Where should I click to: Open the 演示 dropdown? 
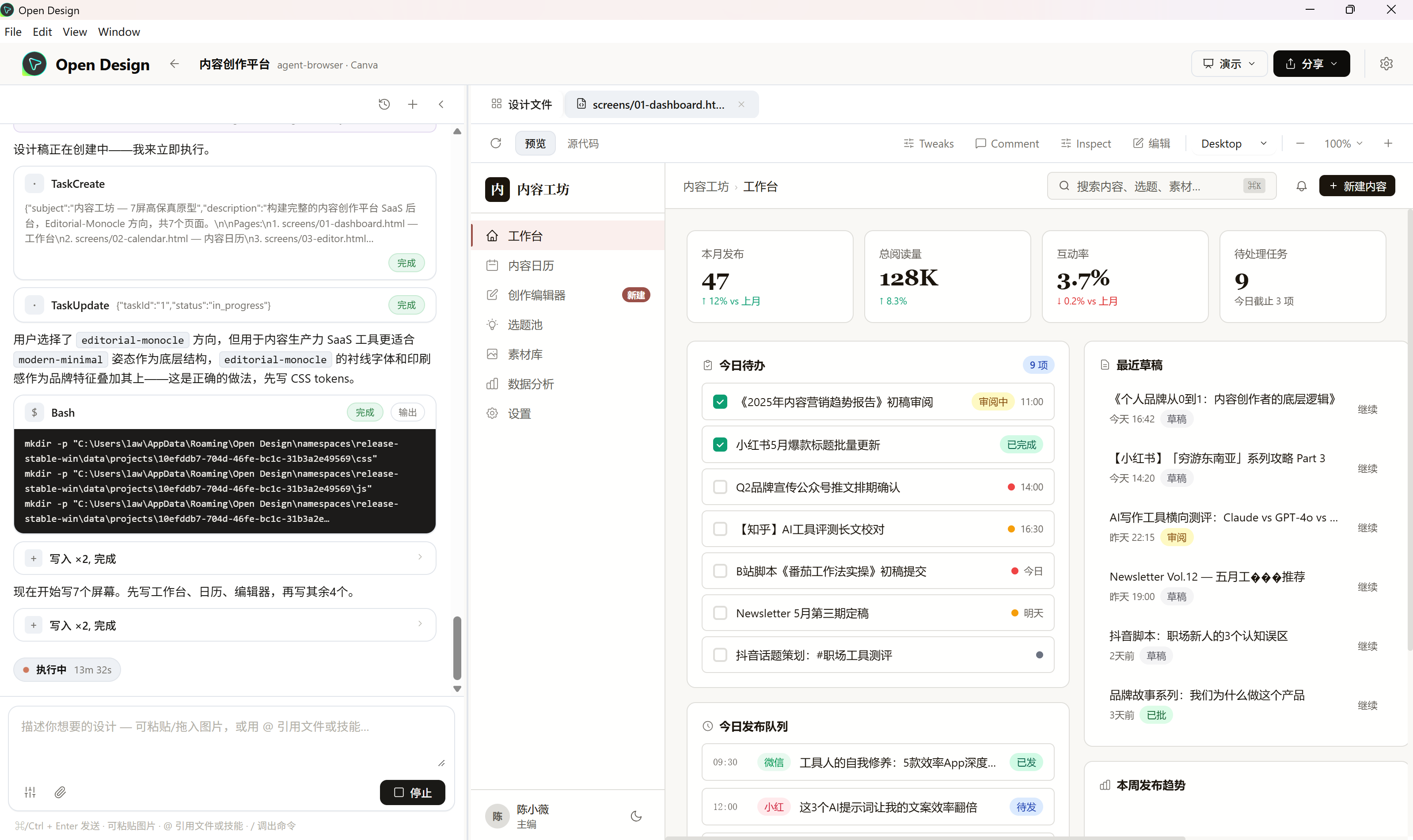click(1228, 63)
